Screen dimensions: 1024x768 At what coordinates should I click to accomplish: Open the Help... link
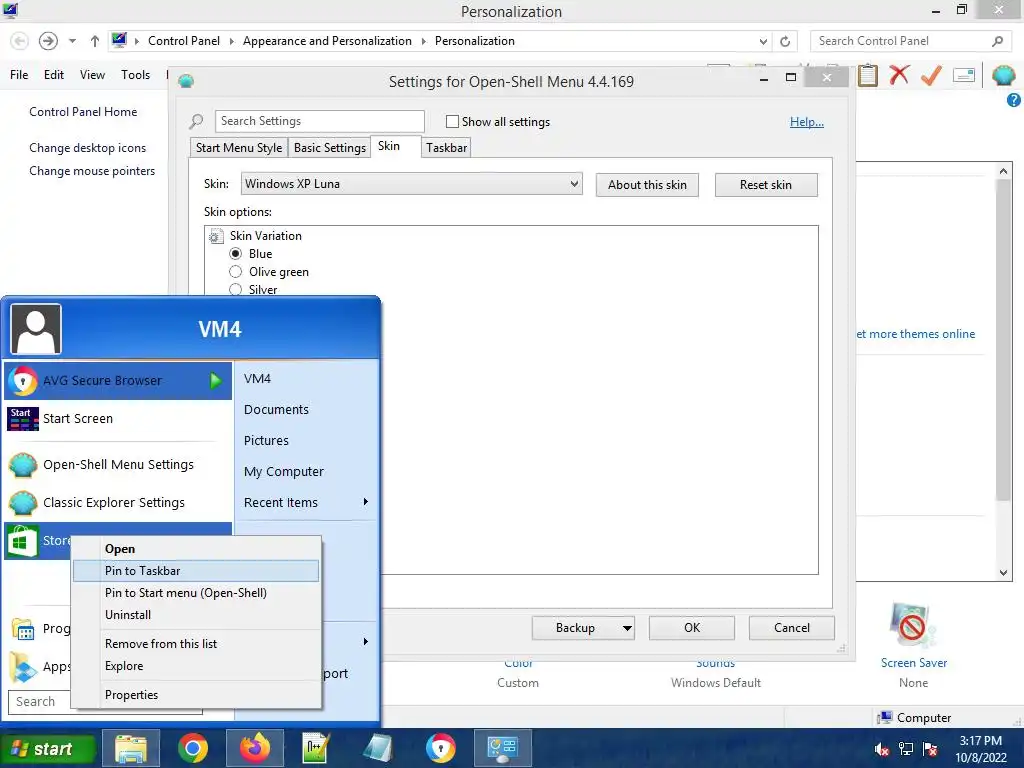pyautogui.click(x=807, y=122)
